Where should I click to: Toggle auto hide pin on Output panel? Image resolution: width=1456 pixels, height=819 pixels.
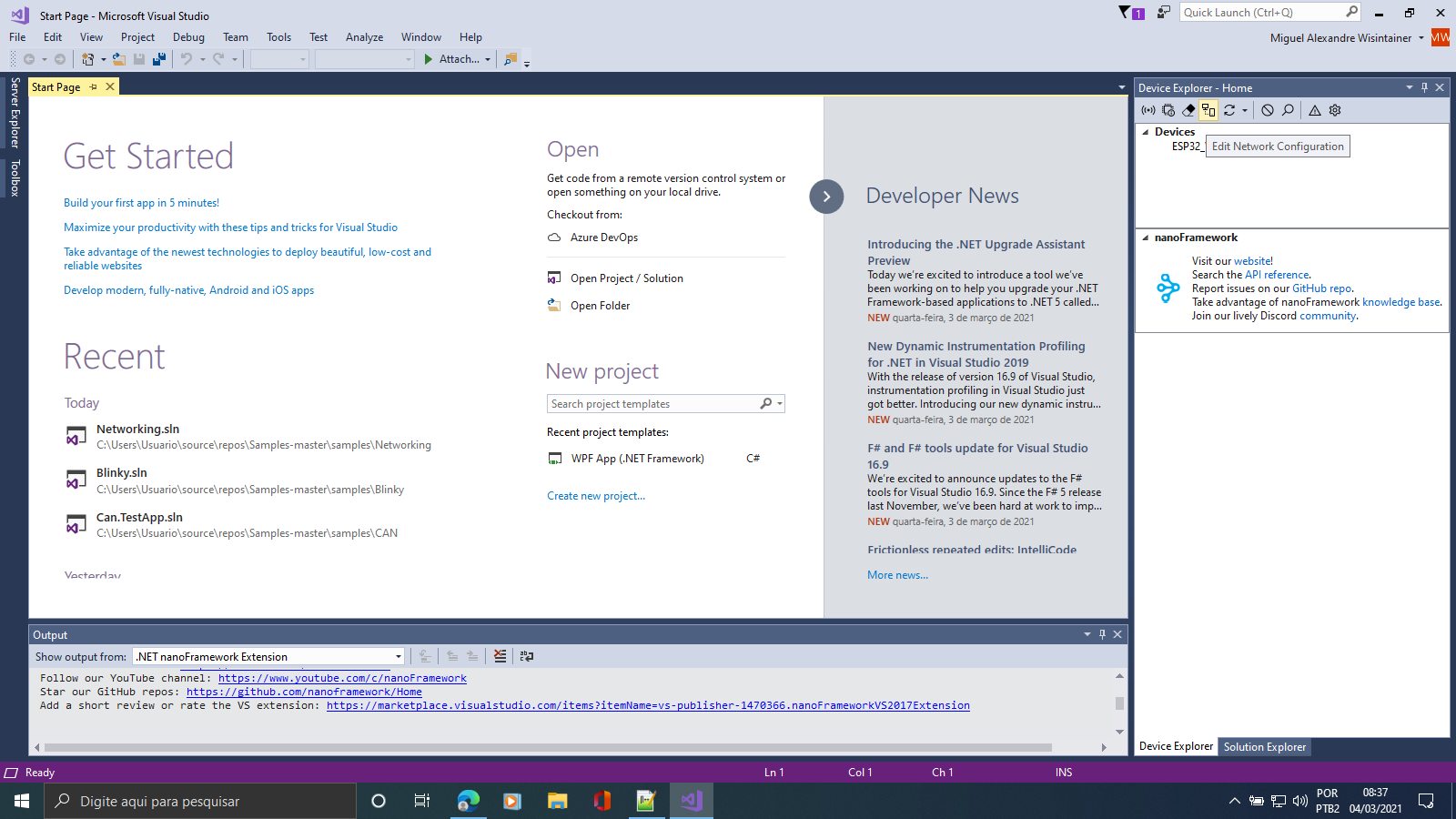coord(1102,634)
